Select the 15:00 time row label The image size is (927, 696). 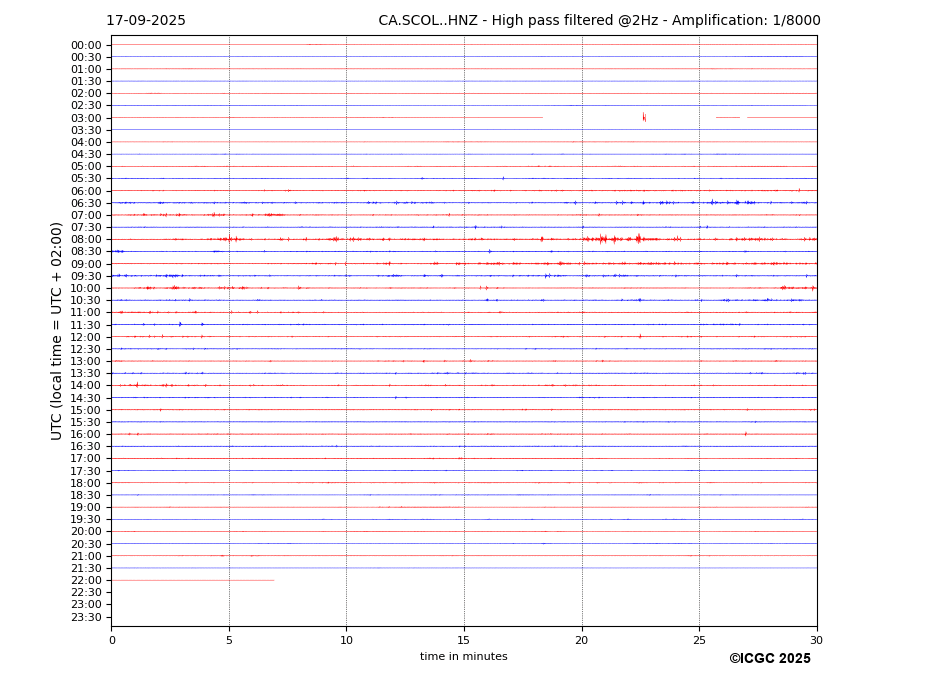86,410
